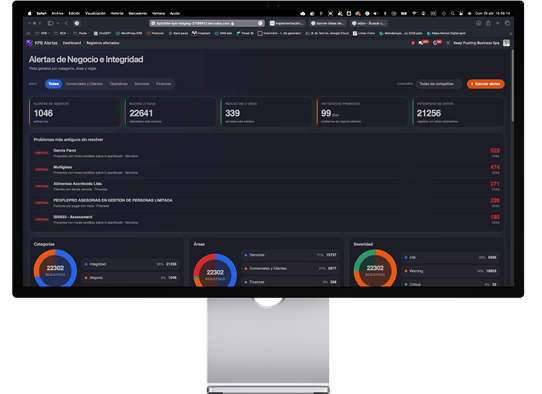542x394 pixels.
Task: Open the Registros afectados menu item
Action: pos(103,43)
